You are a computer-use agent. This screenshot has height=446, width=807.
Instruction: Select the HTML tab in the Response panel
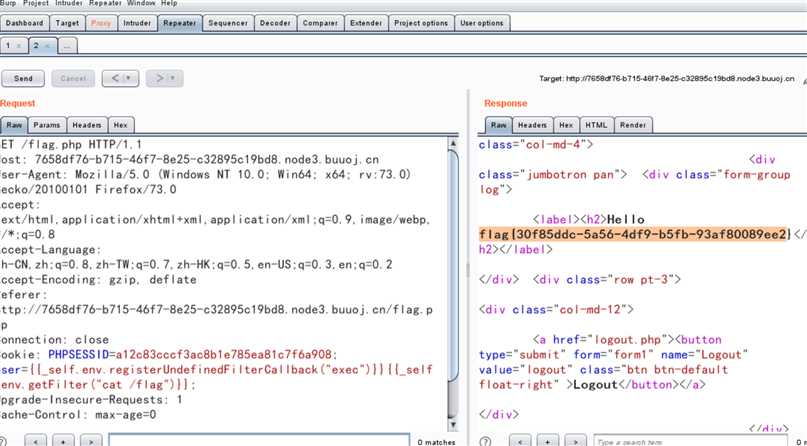coord(597,125)
